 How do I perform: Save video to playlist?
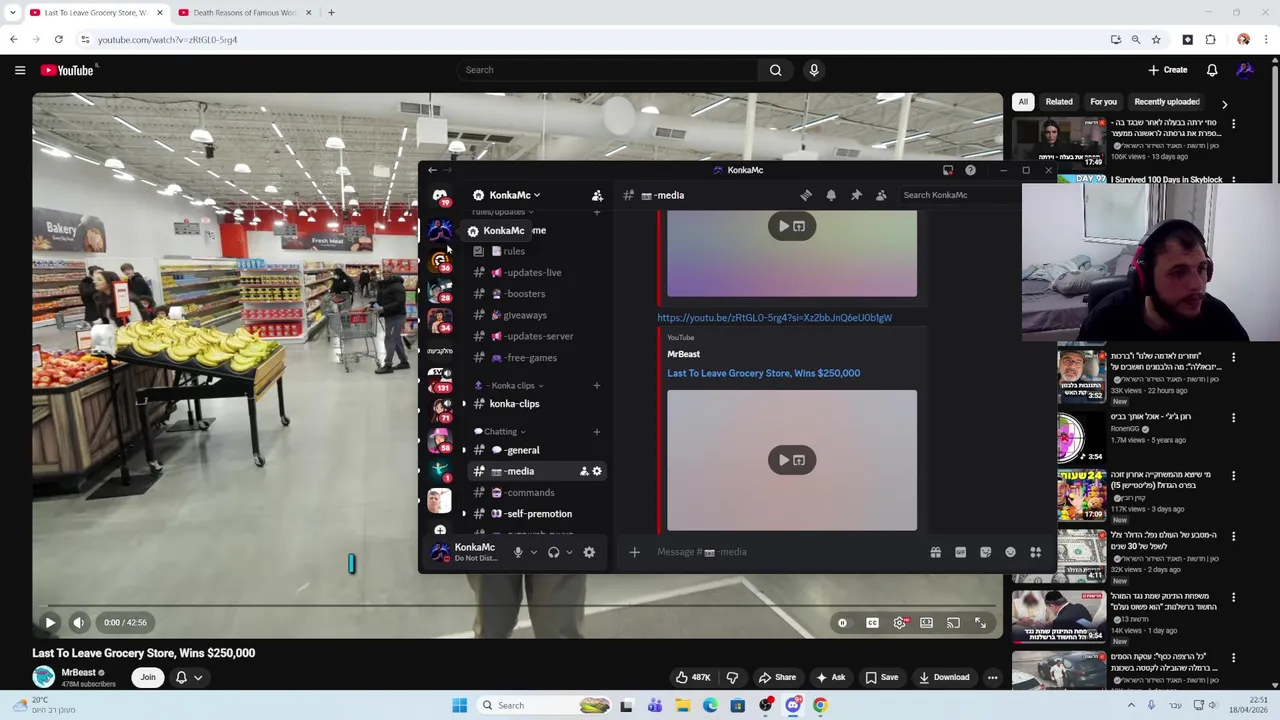click(881, 677)
